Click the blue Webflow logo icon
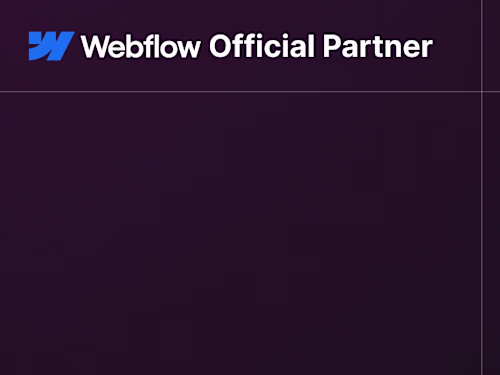Image resolution: width=500 pixels, height=375 pixels. click(51, 46)
